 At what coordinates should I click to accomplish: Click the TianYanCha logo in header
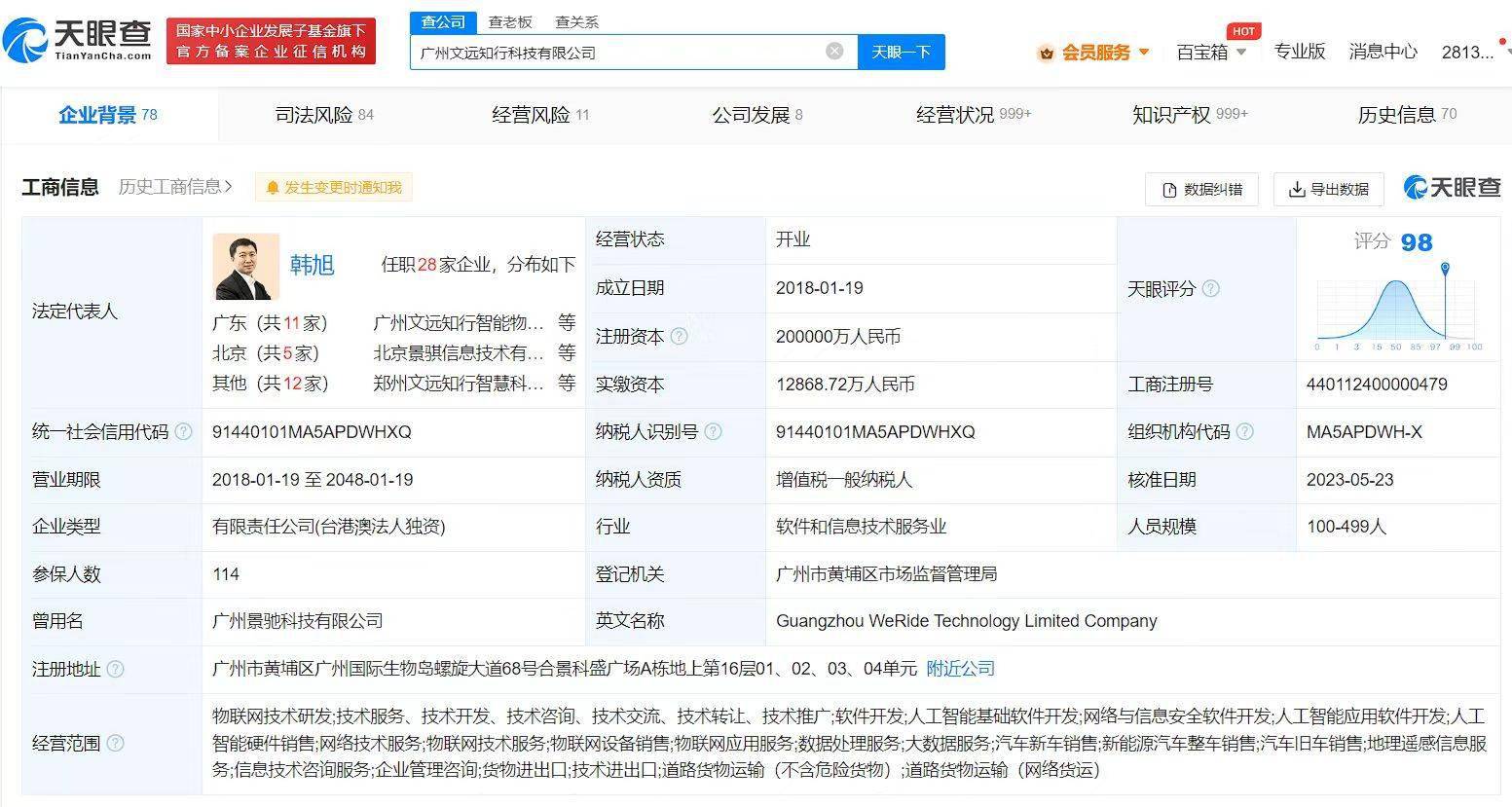78,40
